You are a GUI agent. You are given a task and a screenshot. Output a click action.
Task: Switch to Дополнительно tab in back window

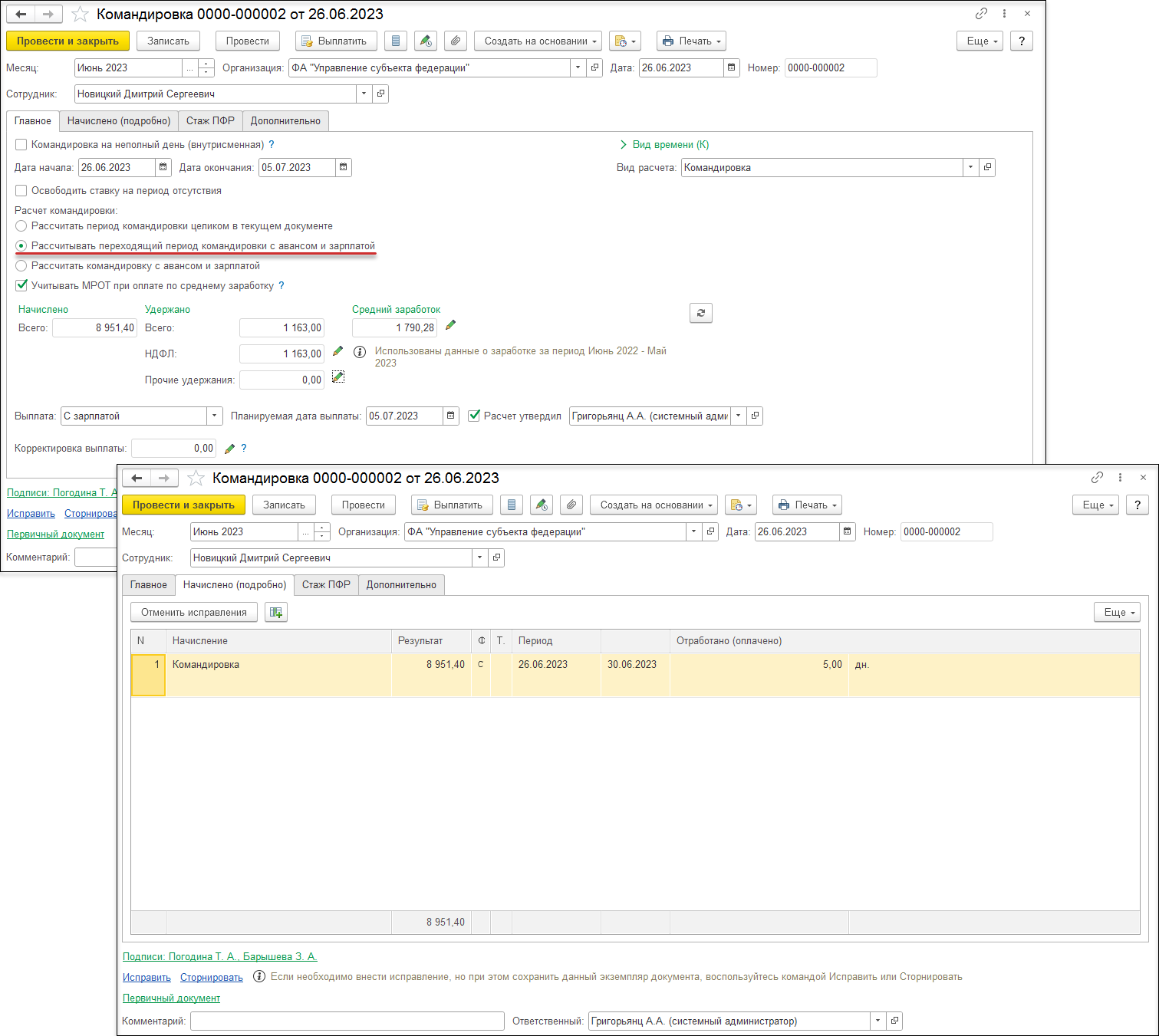(285, 120)
